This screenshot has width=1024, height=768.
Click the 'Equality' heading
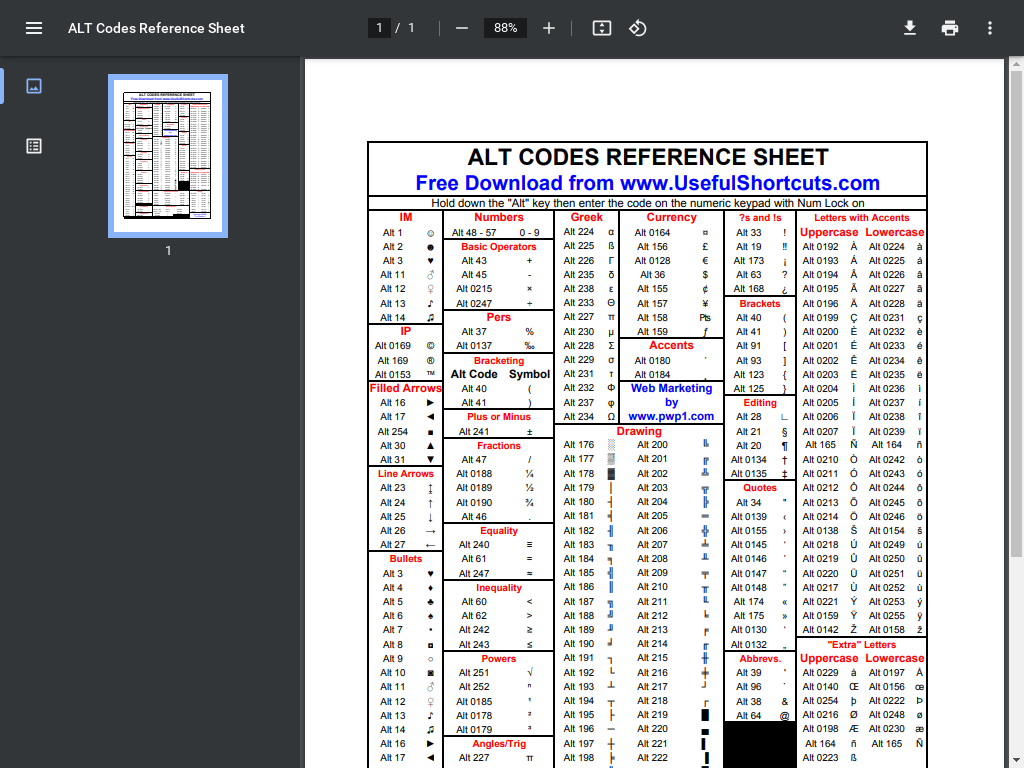(498, 531)
